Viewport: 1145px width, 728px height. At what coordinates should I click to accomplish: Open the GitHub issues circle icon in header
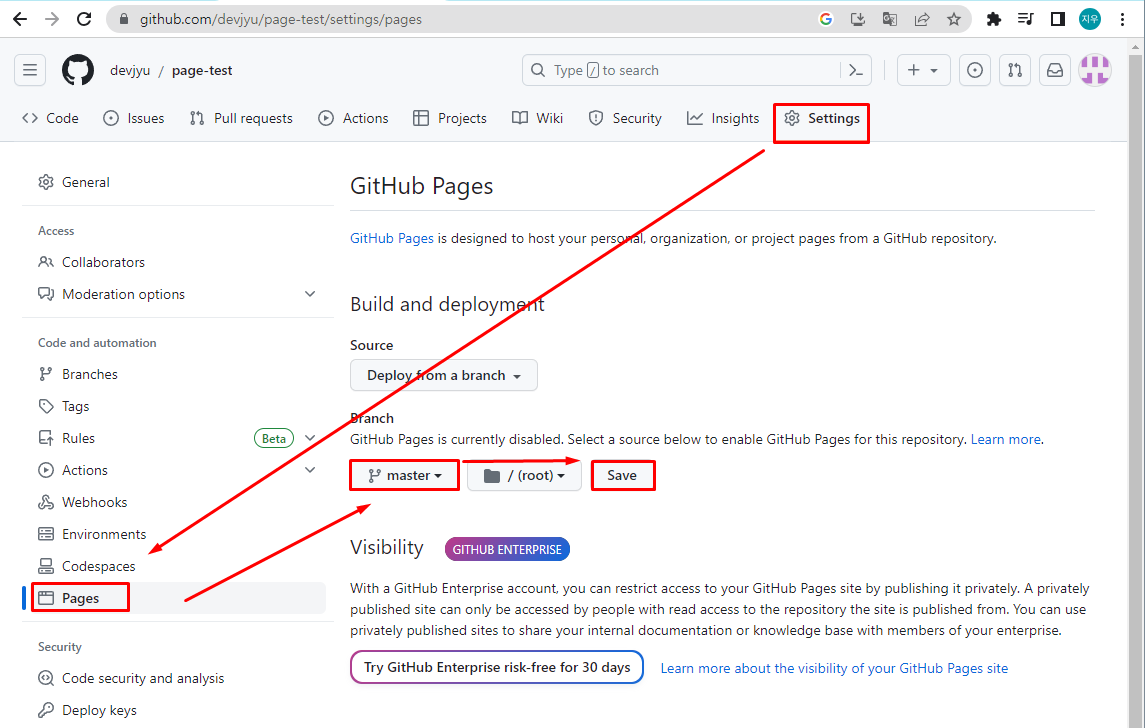(975, 70)
